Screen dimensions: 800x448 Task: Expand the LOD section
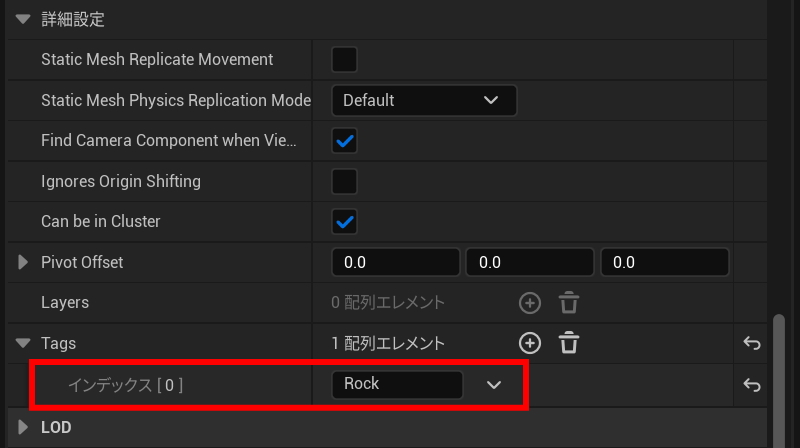click(x=24, y=427)
